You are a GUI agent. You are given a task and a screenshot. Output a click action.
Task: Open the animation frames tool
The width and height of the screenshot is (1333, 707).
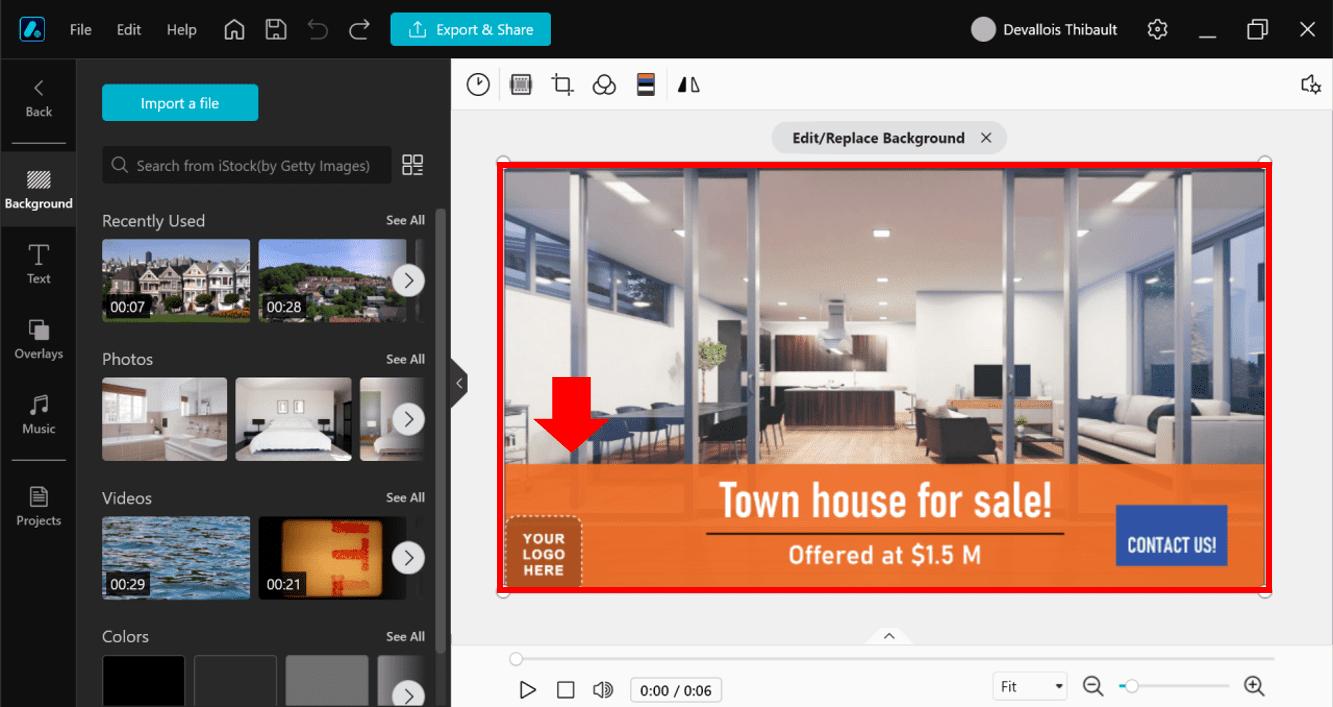[x=521, y=84]
